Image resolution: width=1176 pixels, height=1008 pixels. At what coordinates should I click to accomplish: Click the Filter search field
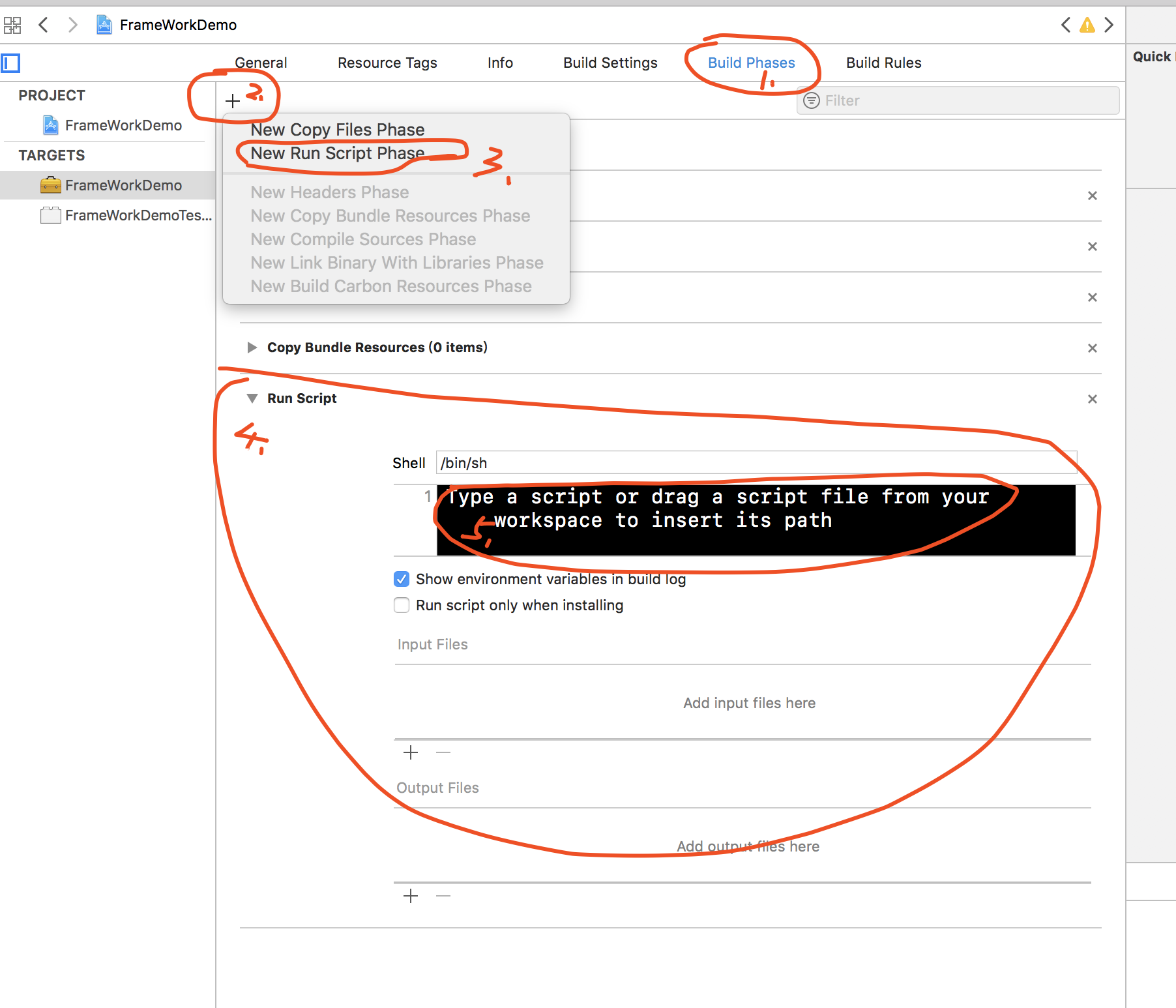click(958, 100)
